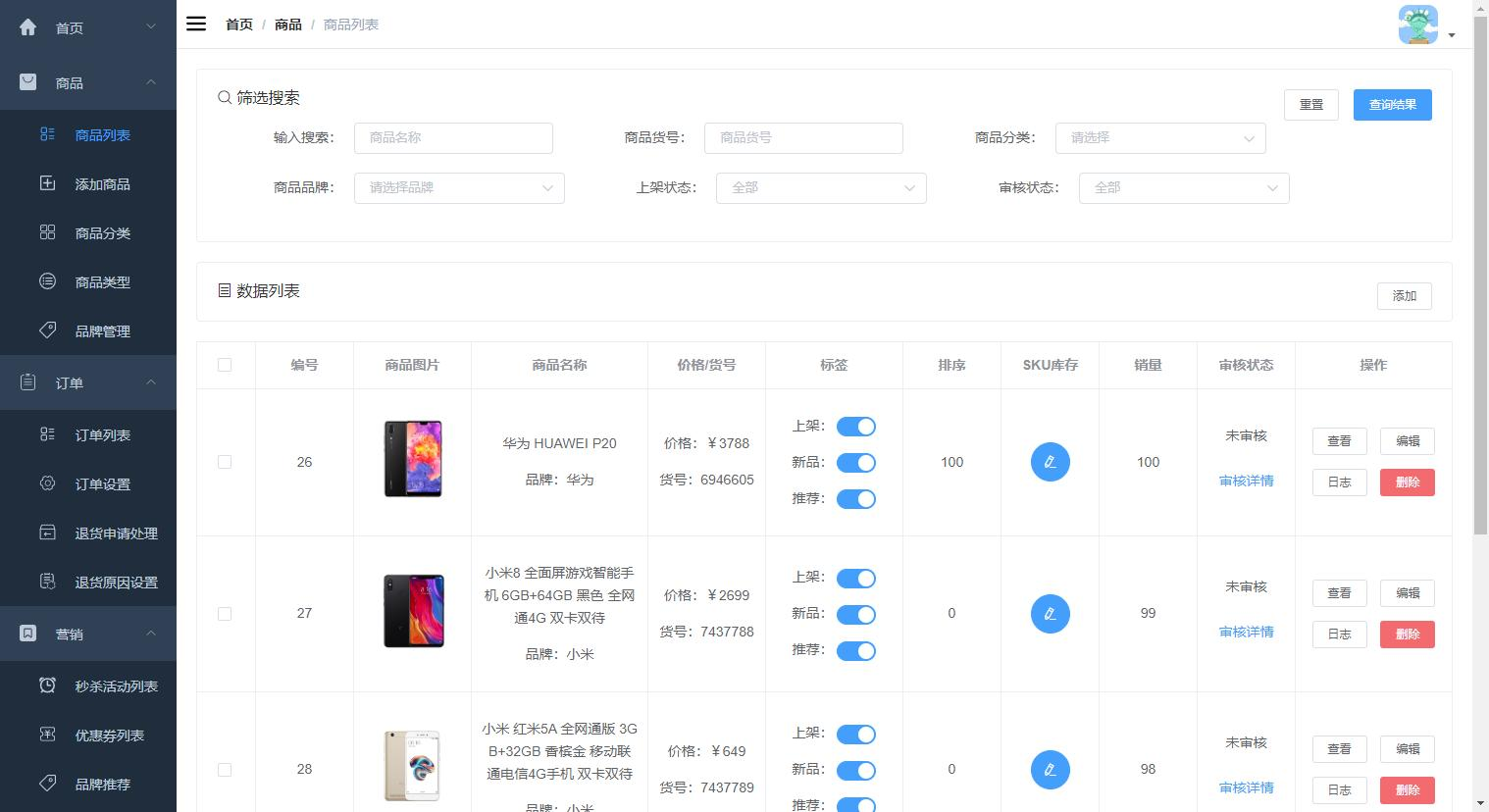Click the return icon beside 退货申请处理
Image resolution: width=1489 pixels, height=812 pixels.
[x=47, y=533]
